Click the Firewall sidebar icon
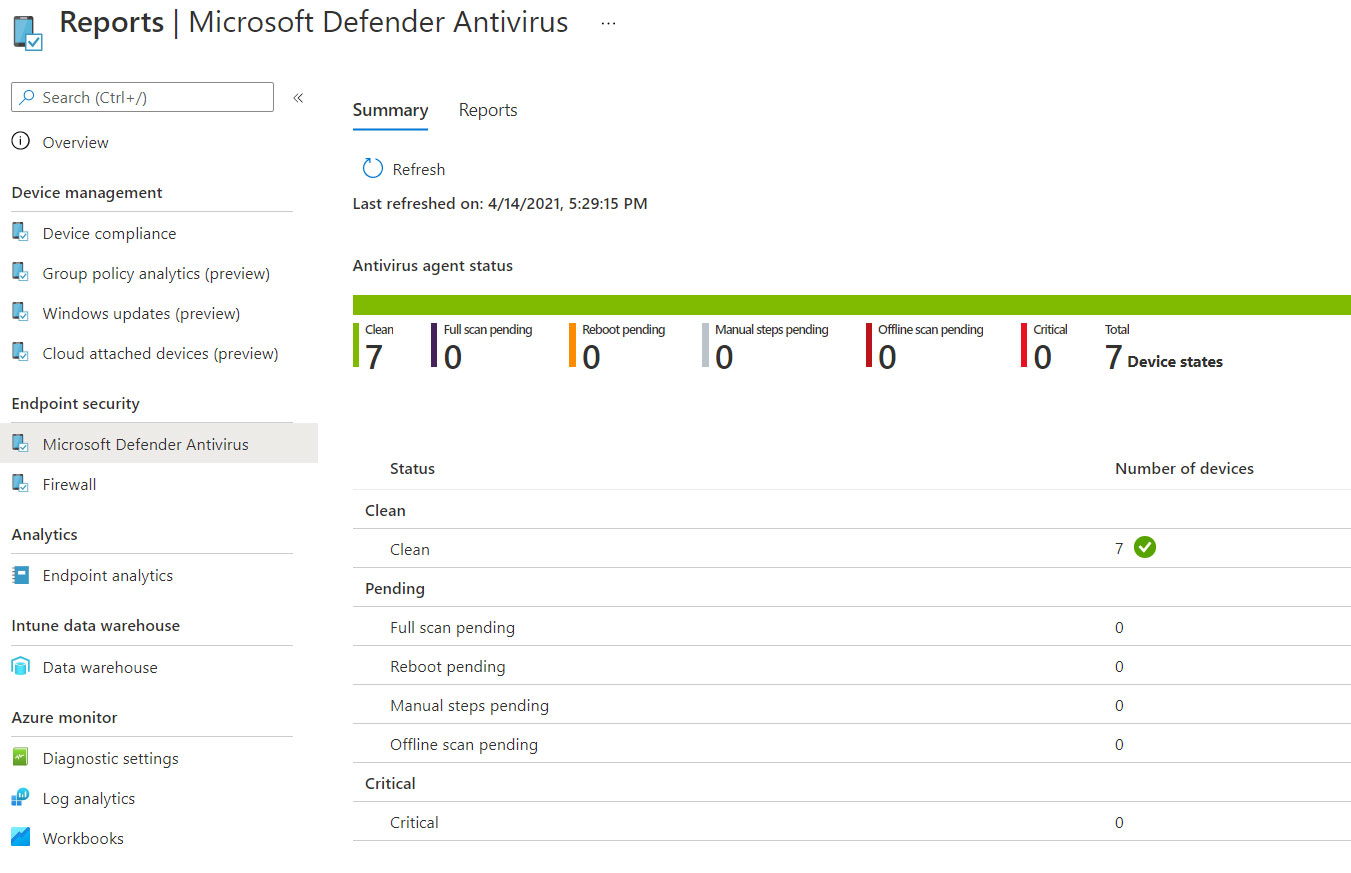 coord(20,484)
